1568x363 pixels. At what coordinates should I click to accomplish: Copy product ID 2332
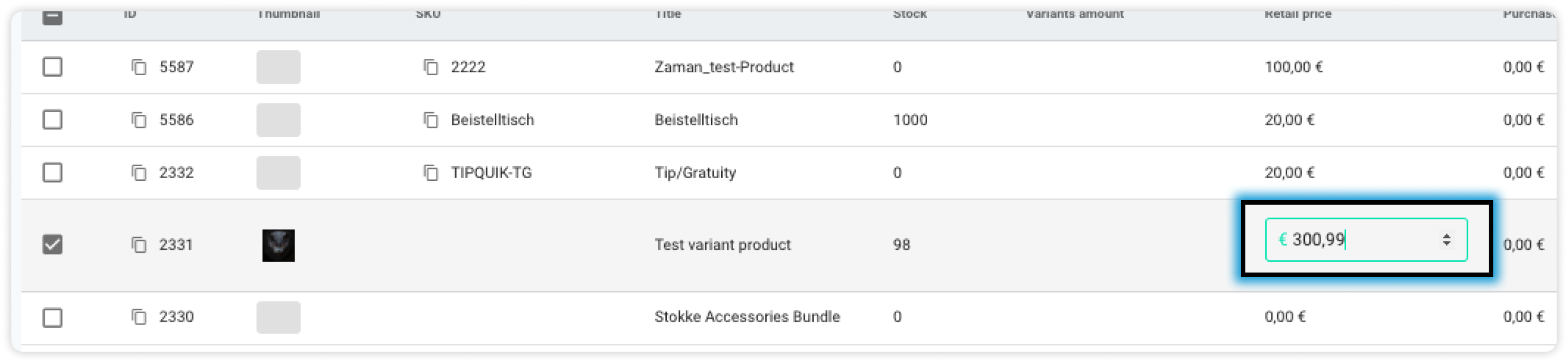pos(139,172)
